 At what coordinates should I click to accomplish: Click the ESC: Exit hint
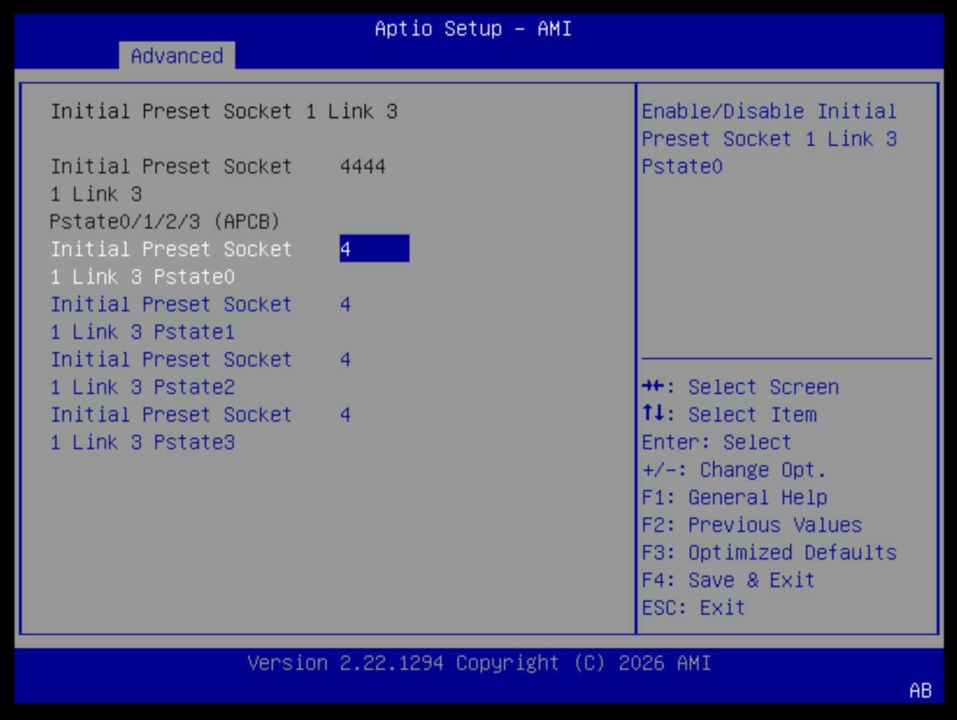click(693, 608)
